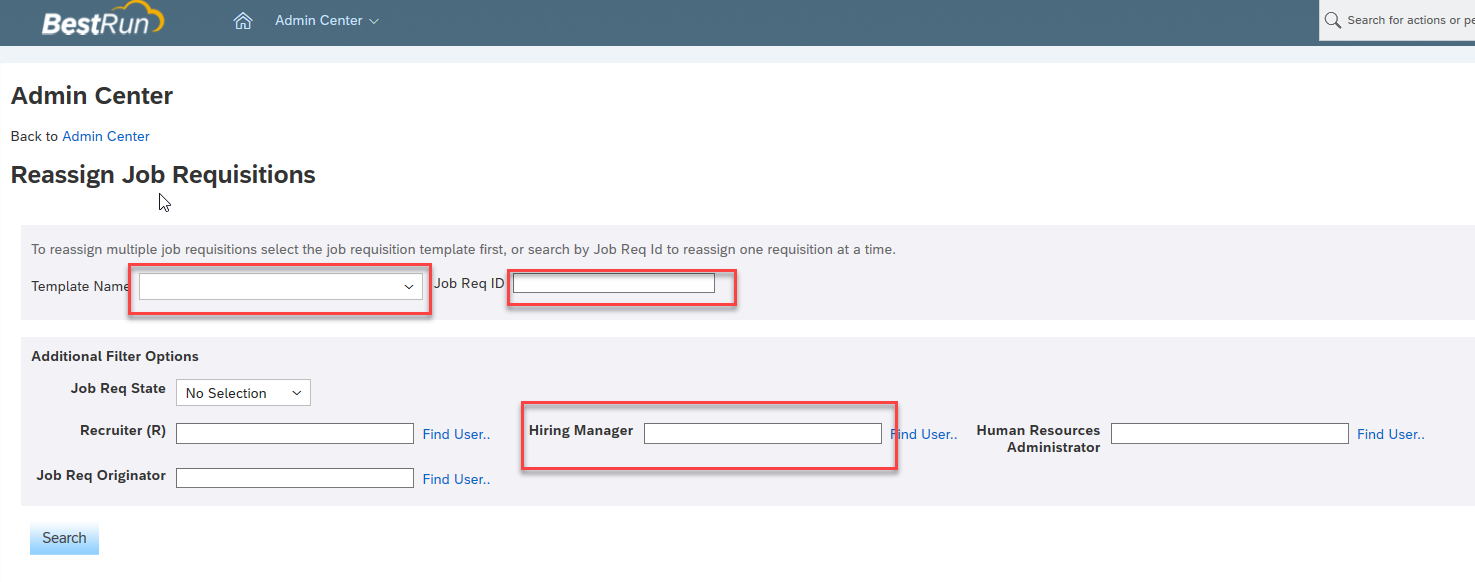Expand the Job Req State dropdown

[243, 393]
